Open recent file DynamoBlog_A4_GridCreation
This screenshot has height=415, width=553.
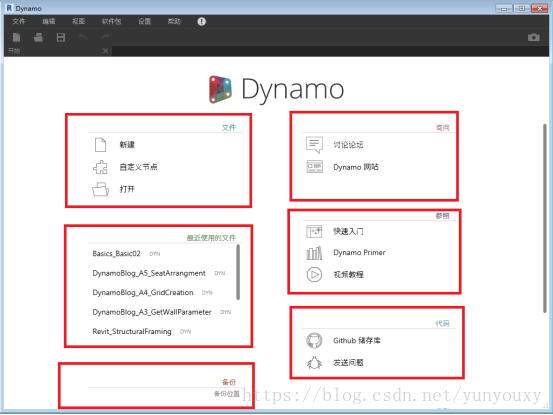click(143, 293)
